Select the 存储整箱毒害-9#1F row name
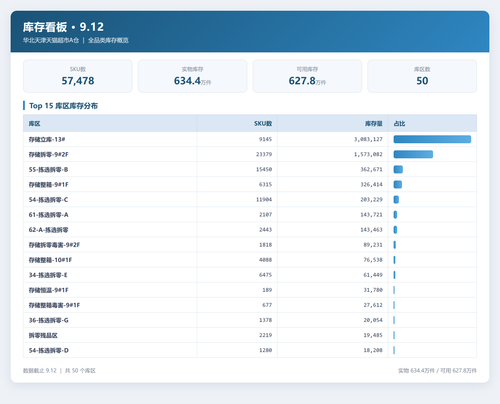Viewport: 500px width, 404px height. pyautogui.click(x=54, y=305)
